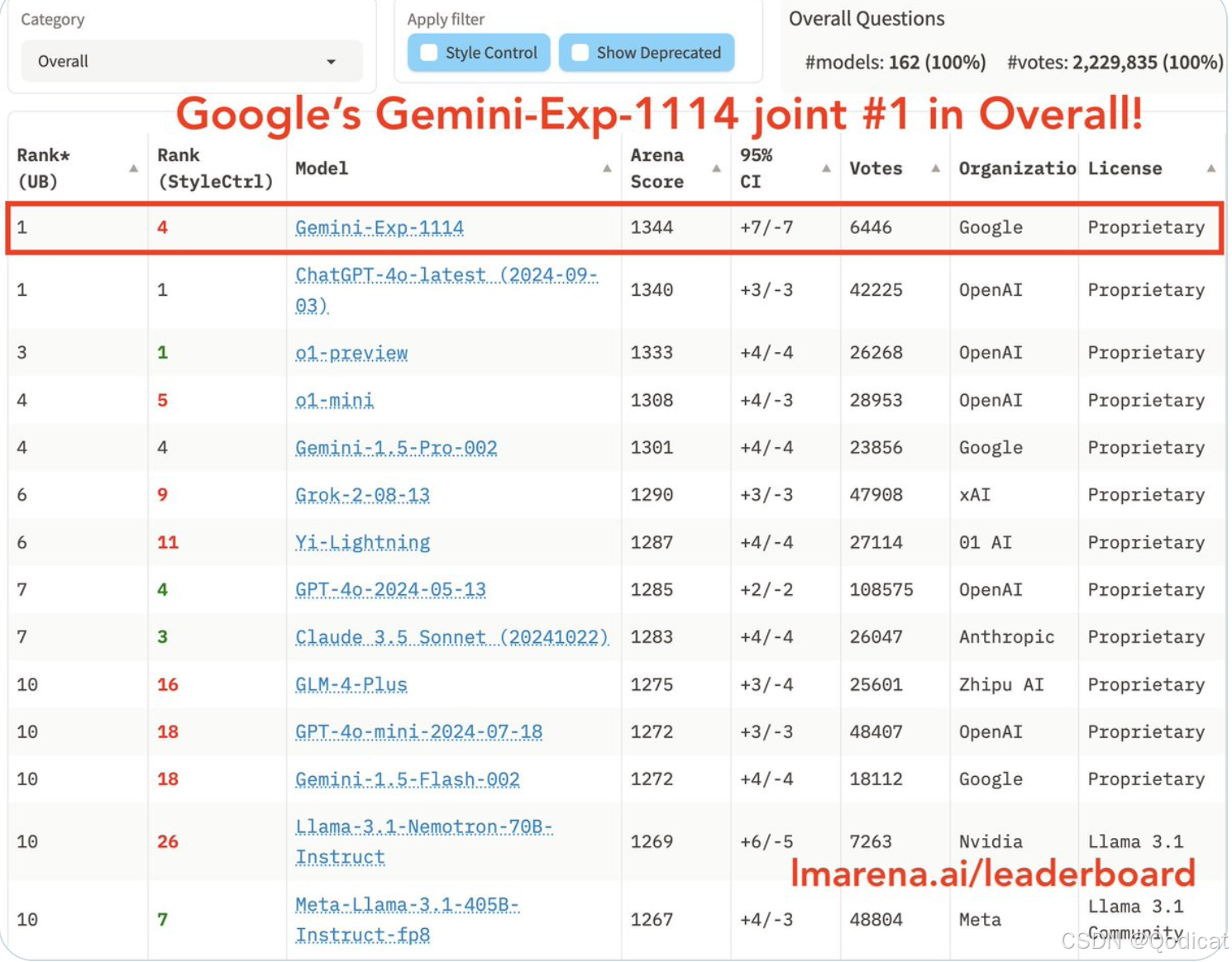Select Votes value 7263
Image resolution: width=1232 pixels, height=962 pixels.
871,841
